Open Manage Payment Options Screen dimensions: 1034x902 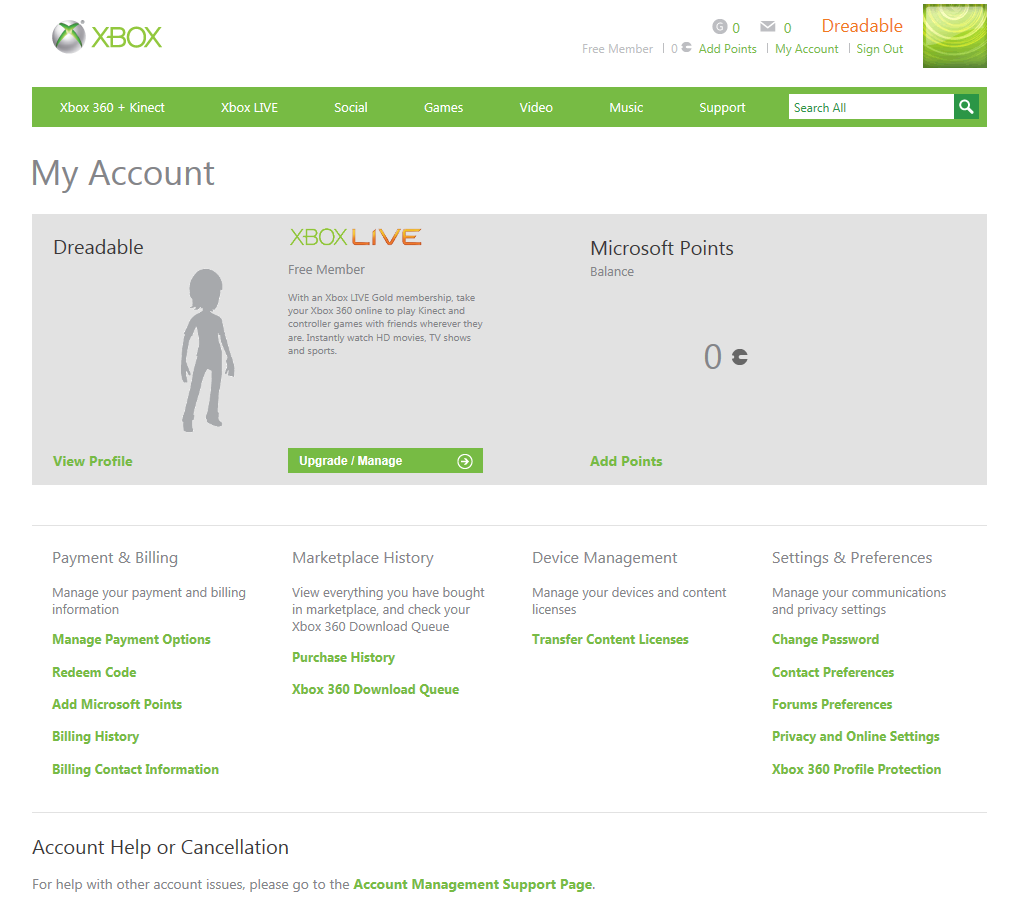pos(131,640)
